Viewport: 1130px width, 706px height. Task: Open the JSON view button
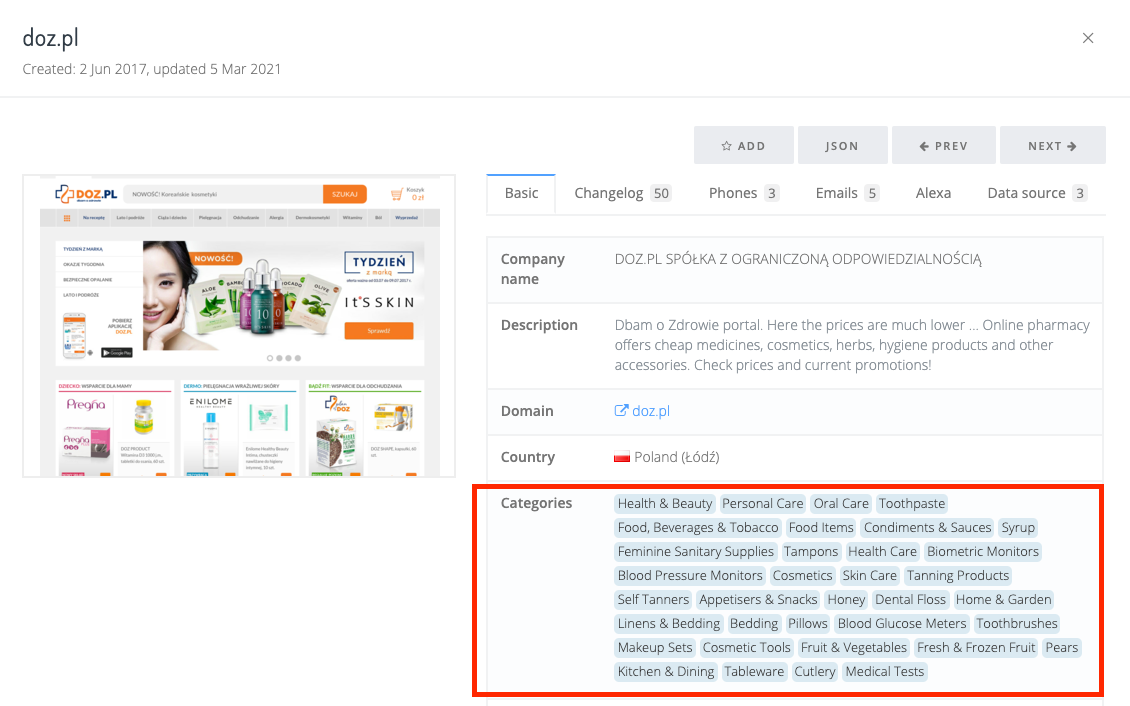[842, 146]
